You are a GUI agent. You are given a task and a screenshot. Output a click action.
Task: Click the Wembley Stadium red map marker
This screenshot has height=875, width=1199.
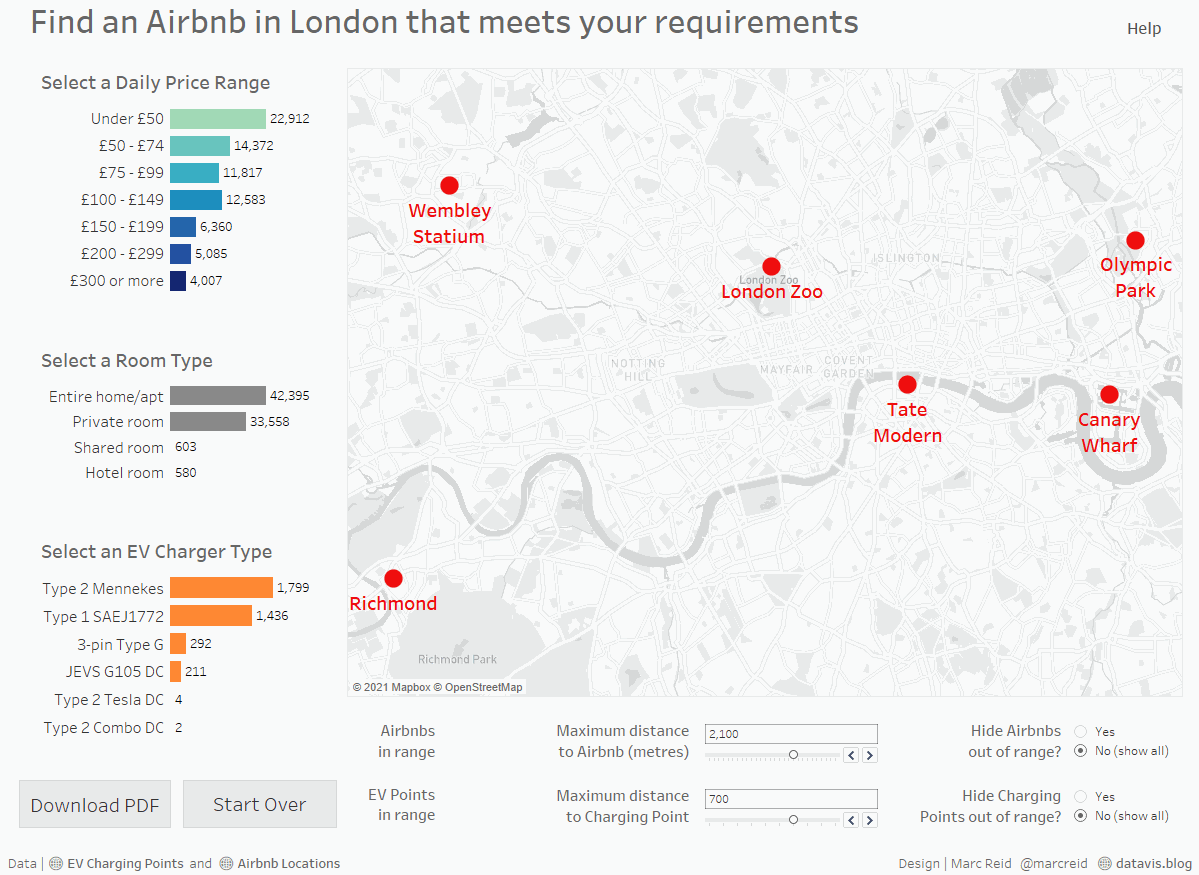click(x=449, y=185)
